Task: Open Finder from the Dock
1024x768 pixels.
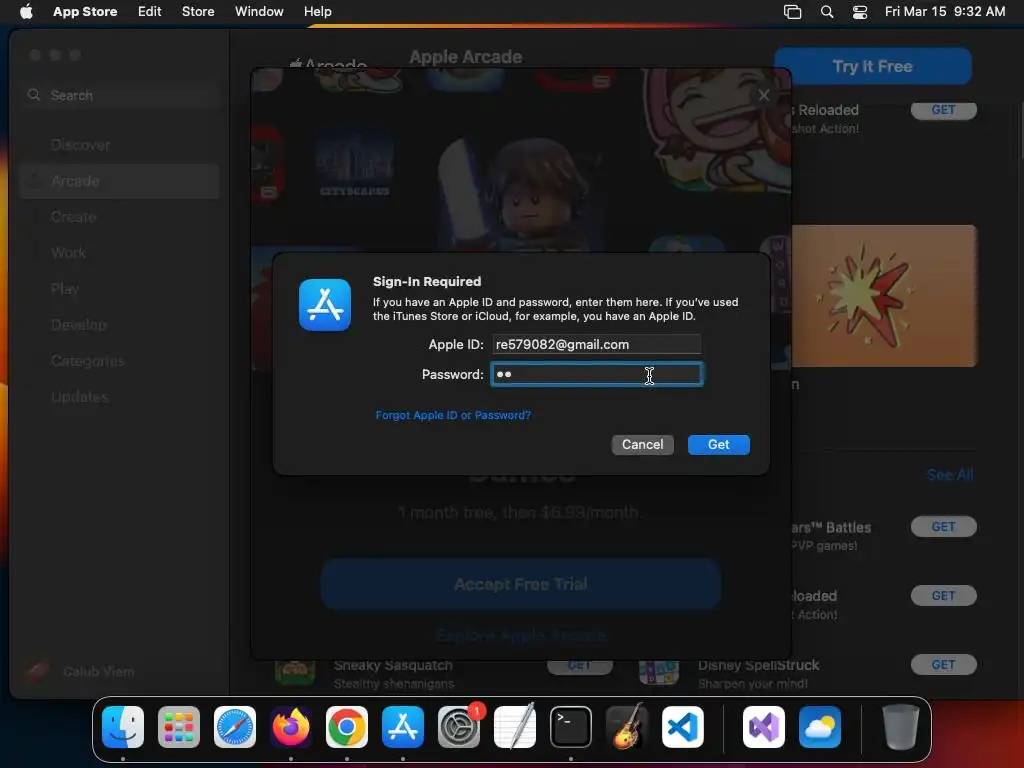Action: (123, 727)
